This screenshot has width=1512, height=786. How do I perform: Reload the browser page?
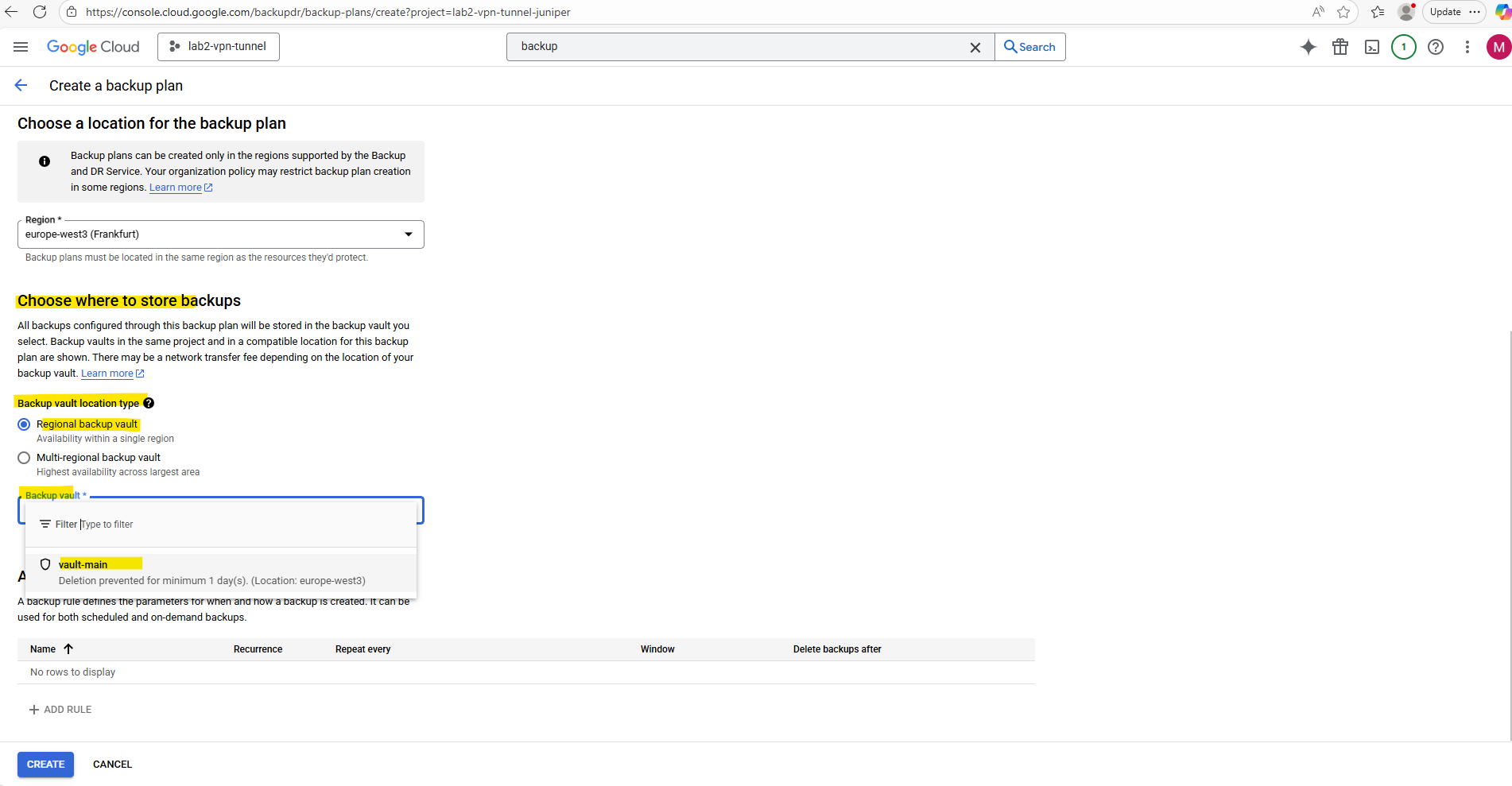click(x=40, y=12)
